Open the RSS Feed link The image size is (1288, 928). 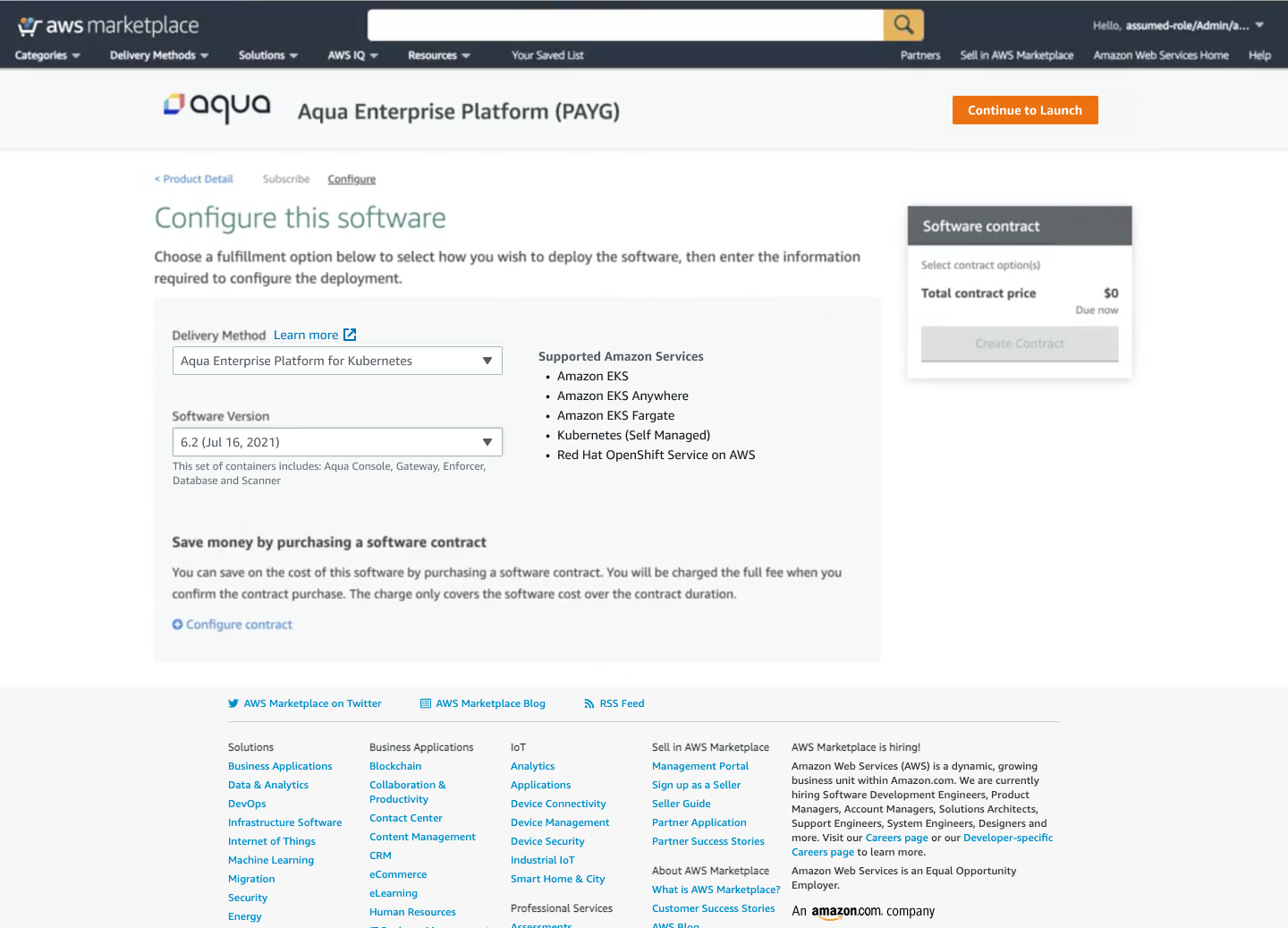(x=622, y=703)
